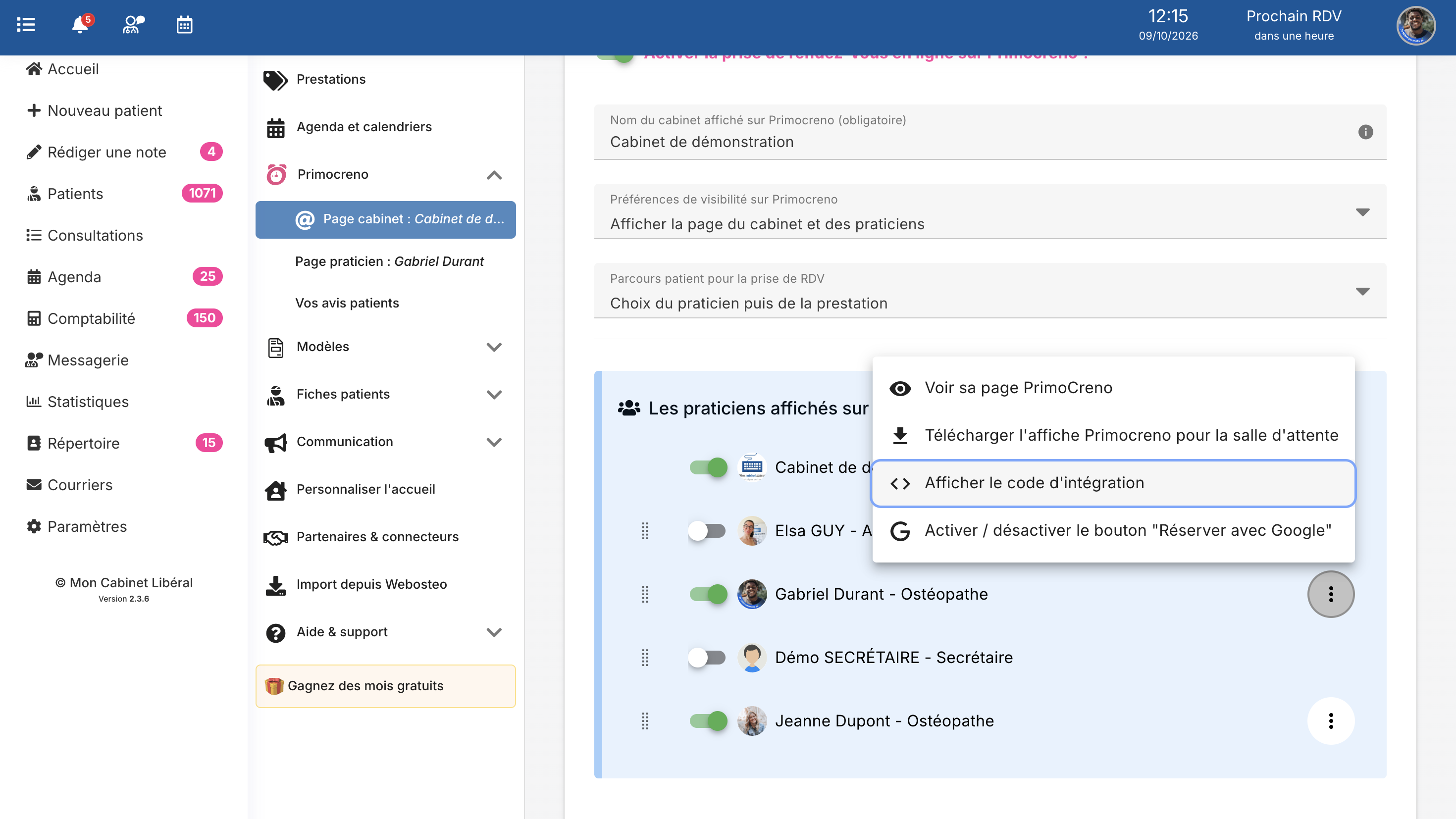This screenshot has width=1456, height=819.
Task: Click the Agenda et calendriers calendar icon
Action: pos(276,127)
